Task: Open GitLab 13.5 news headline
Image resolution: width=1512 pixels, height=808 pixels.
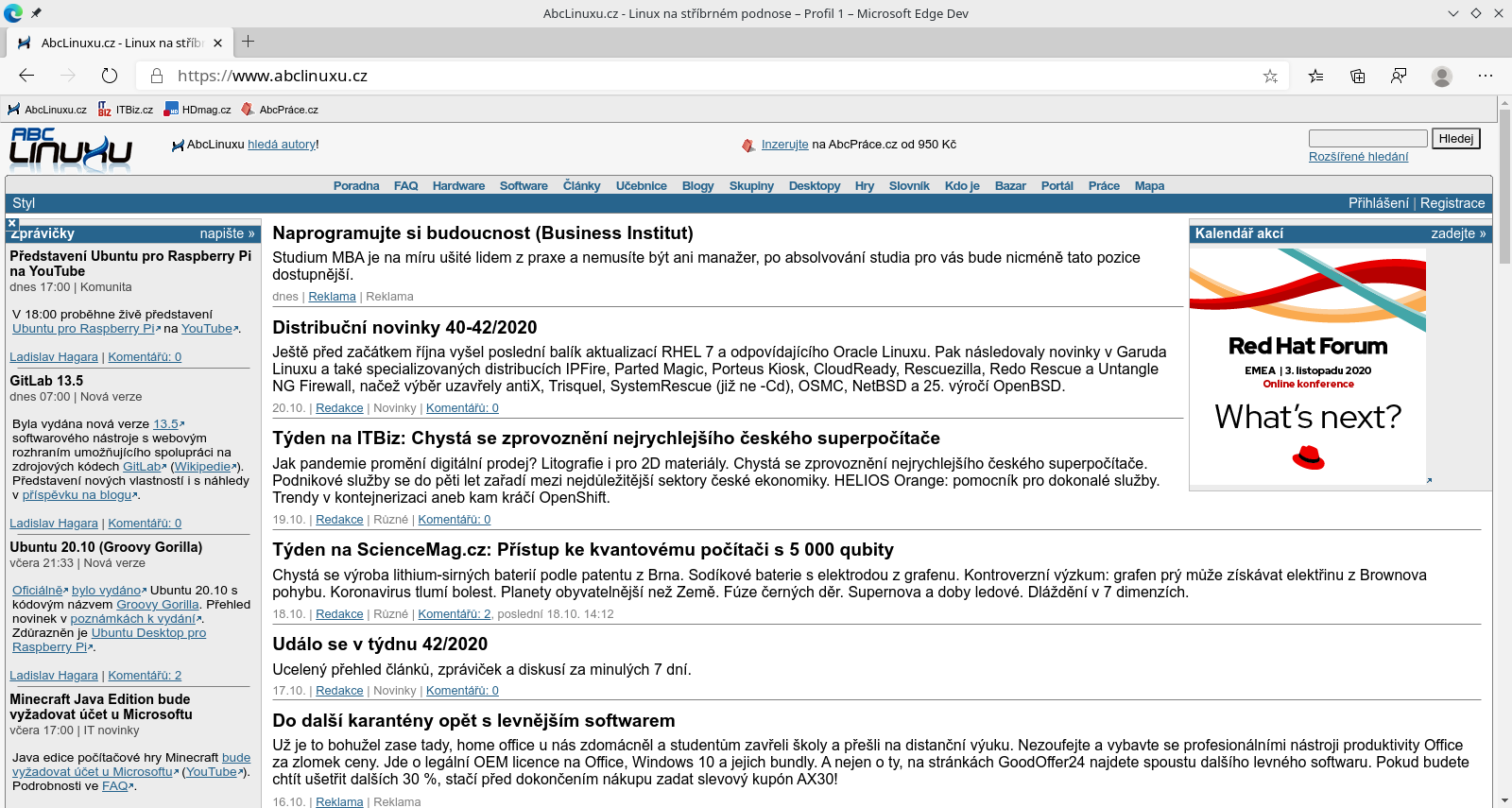Action: click(46, 381)
